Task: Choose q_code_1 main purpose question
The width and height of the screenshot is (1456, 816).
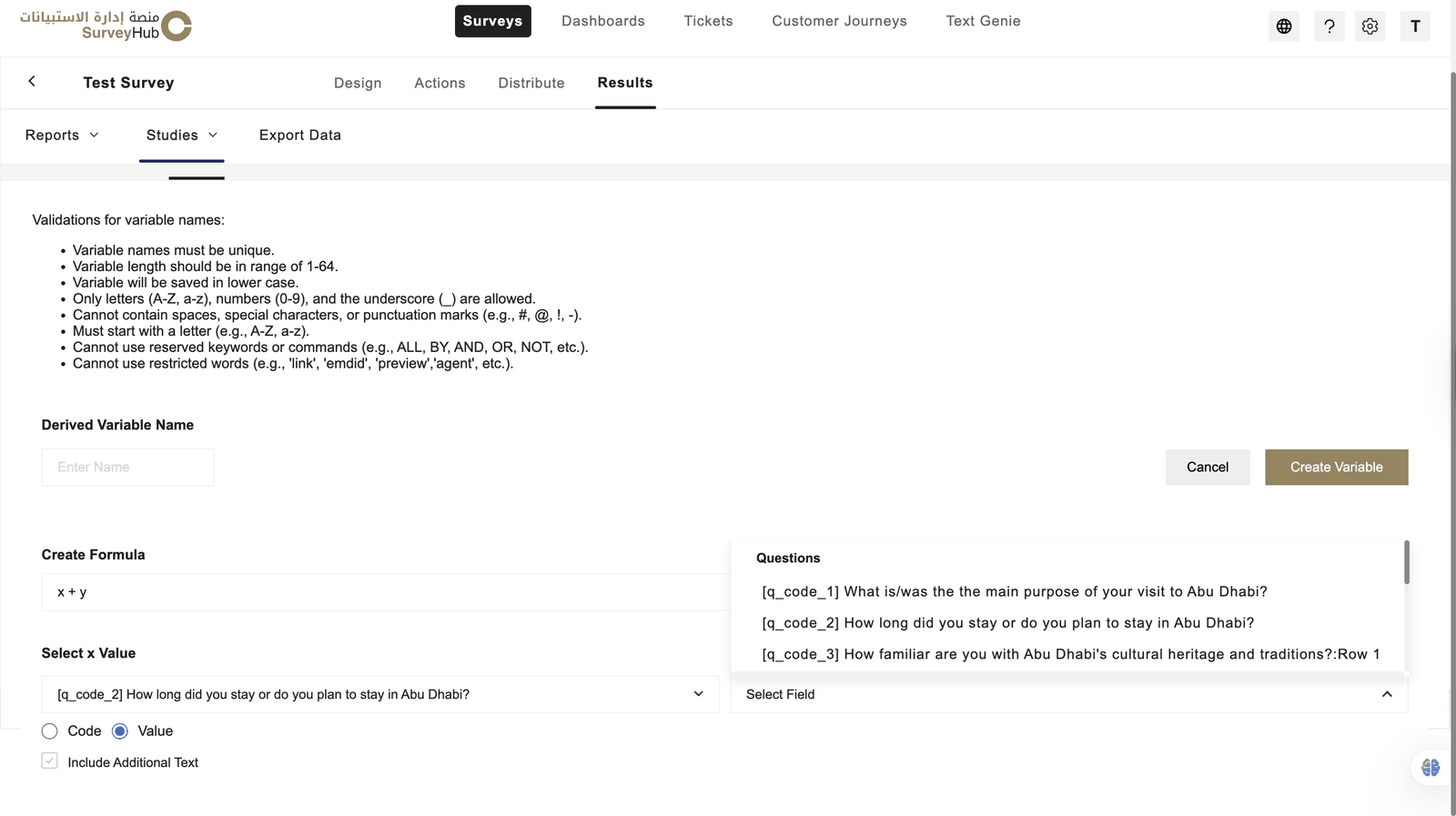Action: tap(1014, 591)
